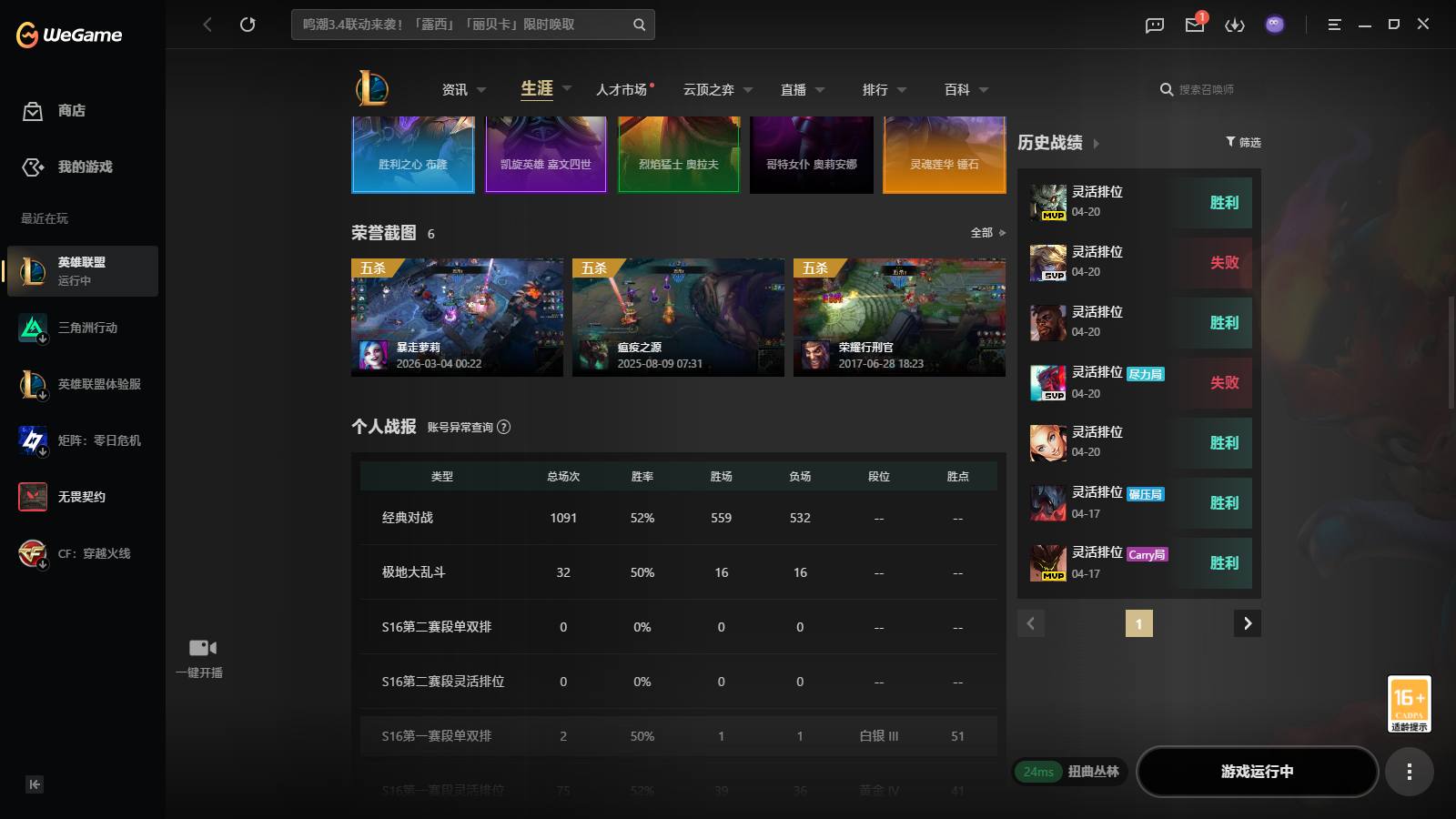Select the 灵魂莲华 锤石 skin card
Viewport: 1456px width, 819px height.
coord(945,155)
